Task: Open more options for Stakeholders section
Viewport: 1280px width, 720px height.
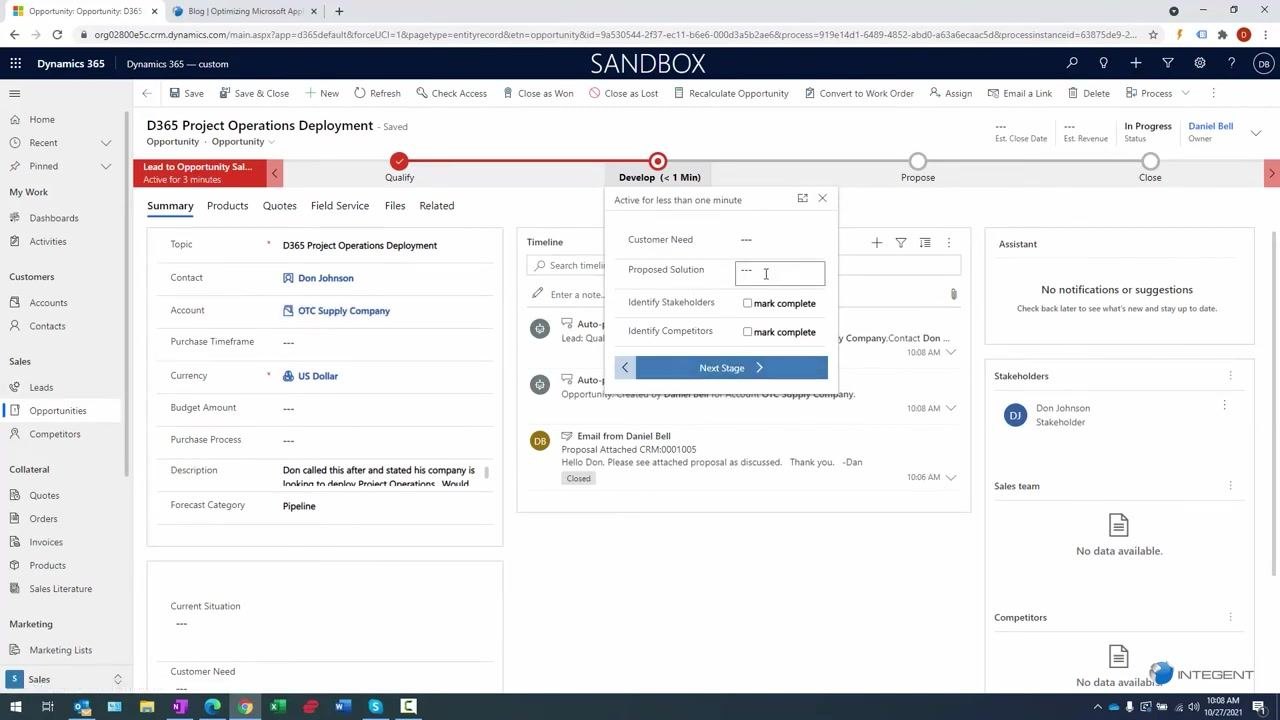Action: [x=1231, y=376]
